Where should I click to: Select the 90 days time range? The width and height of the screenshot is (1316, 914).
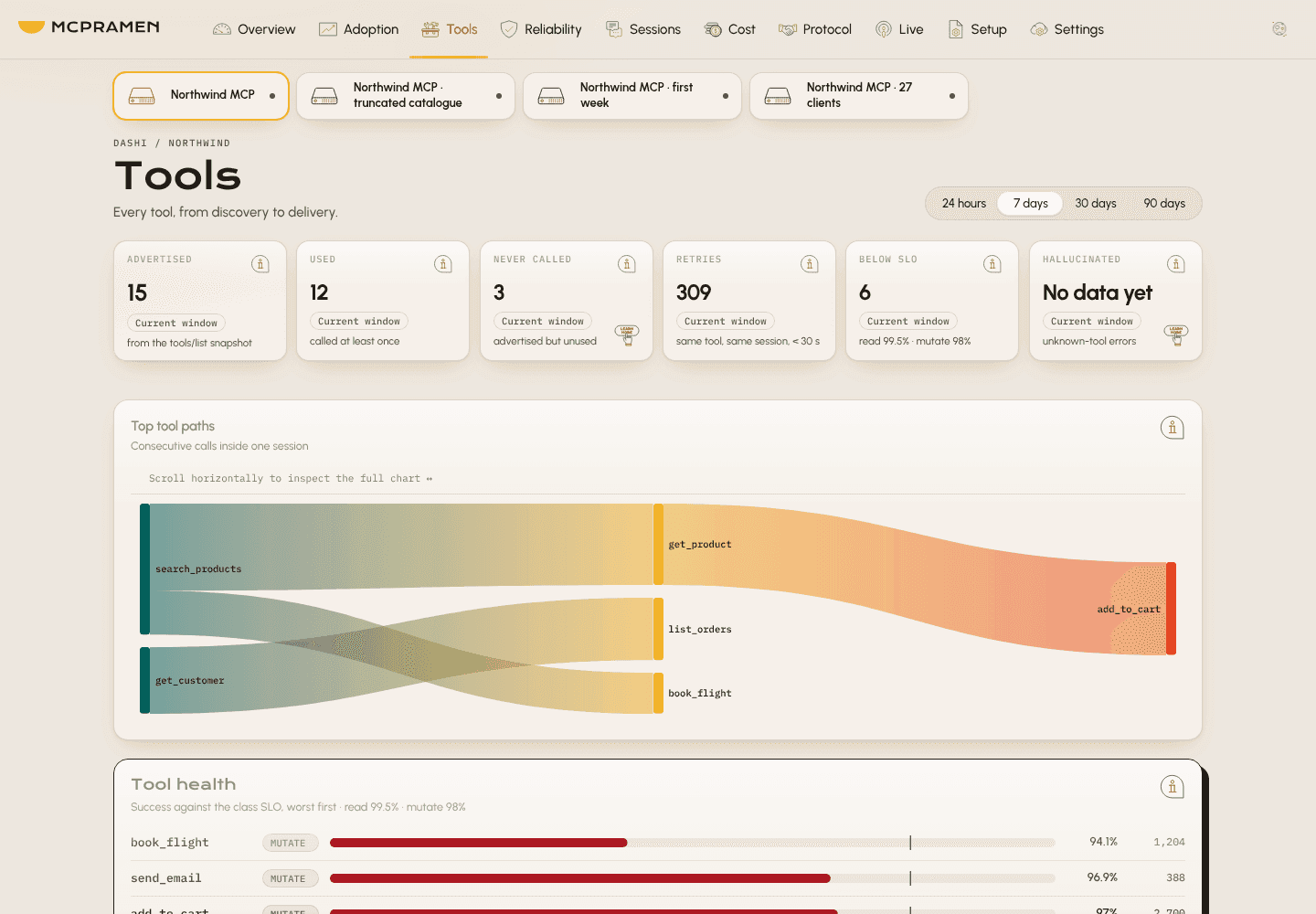(1164, 203)
